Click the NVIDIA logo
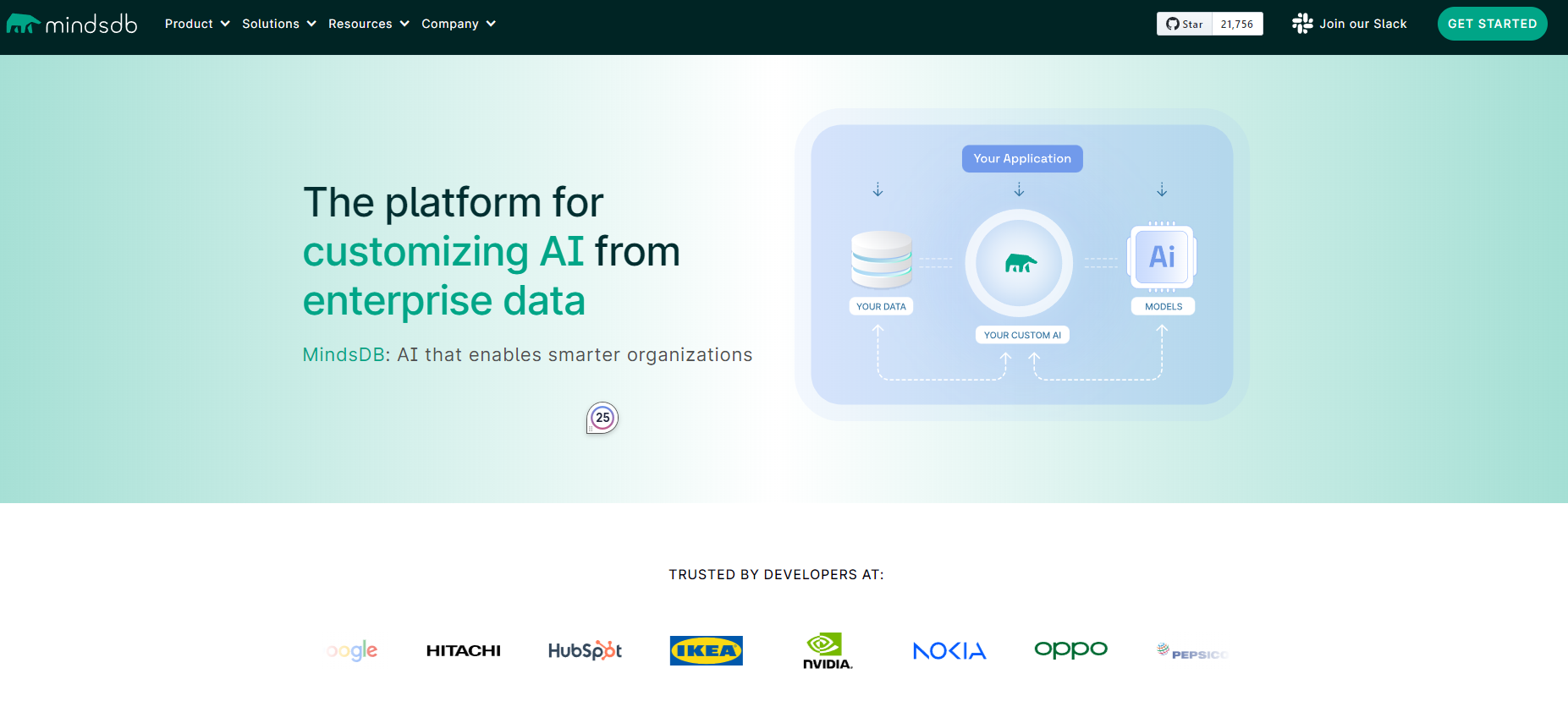 (828, 651)
